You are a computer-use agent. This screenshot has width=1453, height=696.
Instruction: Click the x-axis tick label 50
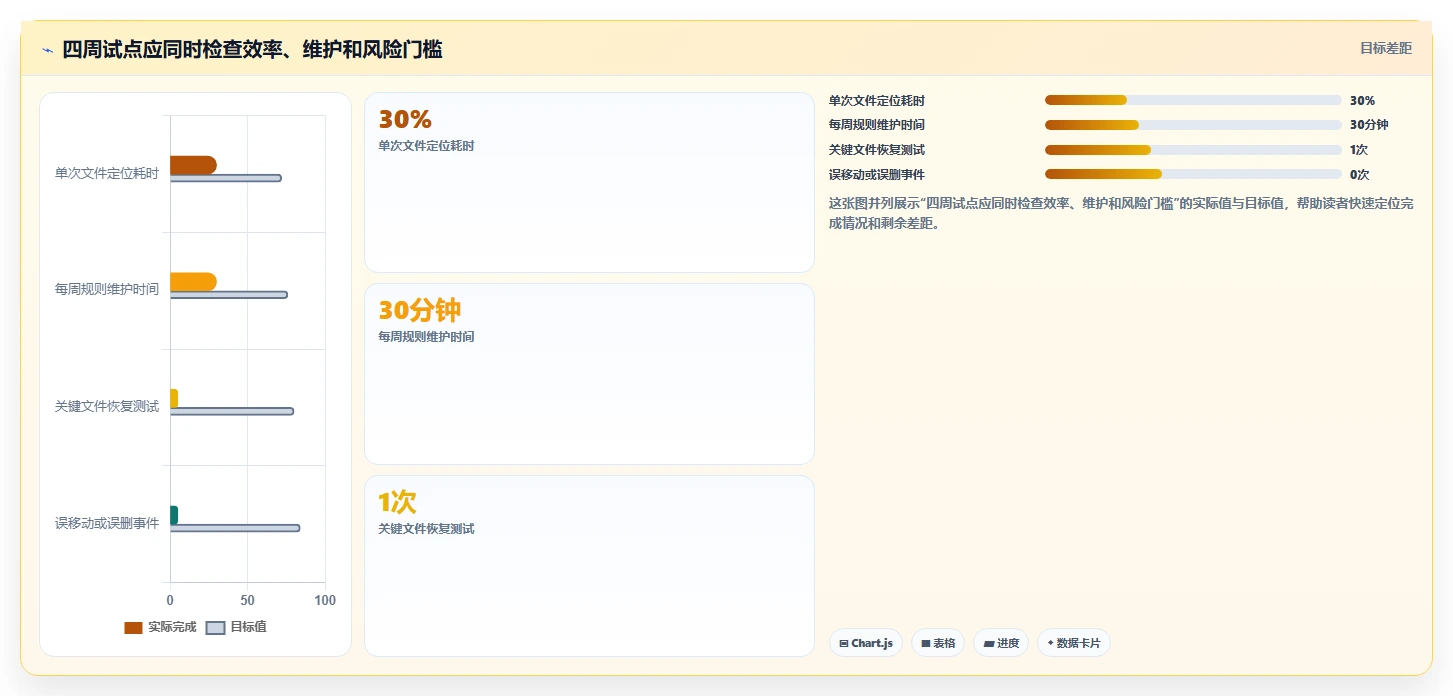[248, 601]
